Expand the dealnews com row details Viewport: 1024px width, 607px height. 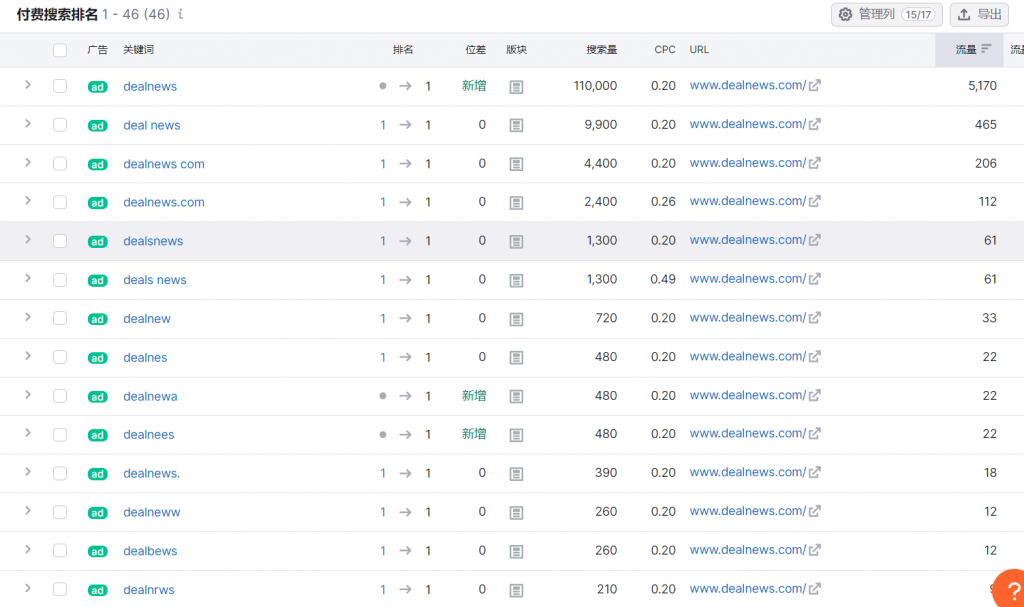(27, 162)
